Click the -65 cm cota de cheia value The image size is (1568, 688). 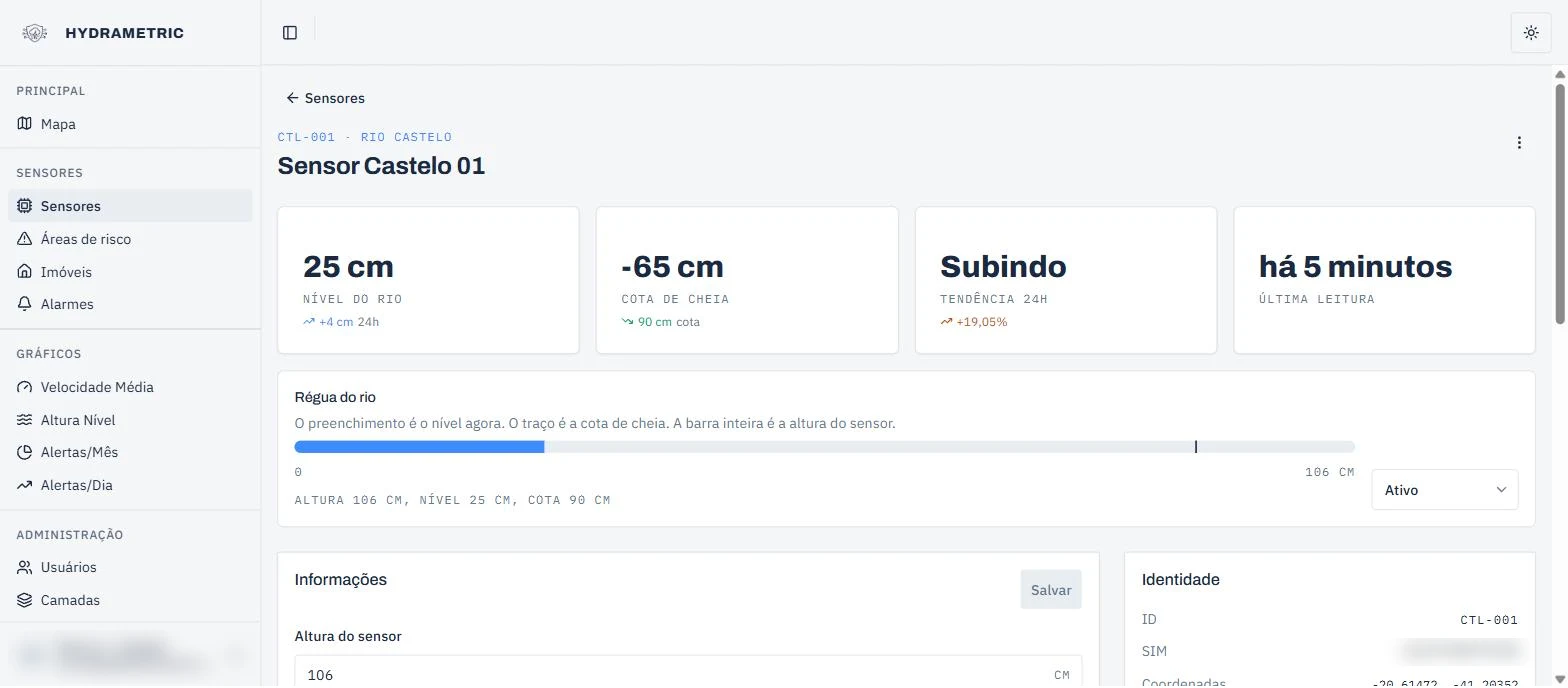coord(672,267)
